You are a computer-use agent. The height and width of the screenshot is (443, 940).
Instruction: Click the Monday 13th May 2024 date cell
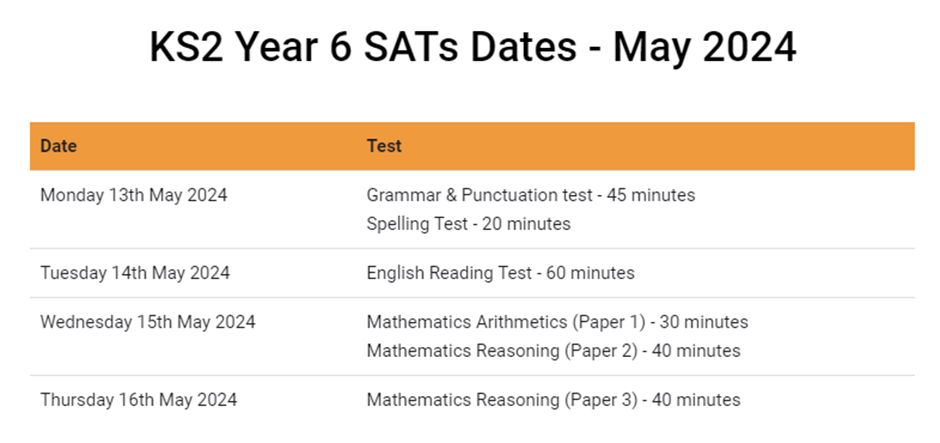(x=134, y=195)
